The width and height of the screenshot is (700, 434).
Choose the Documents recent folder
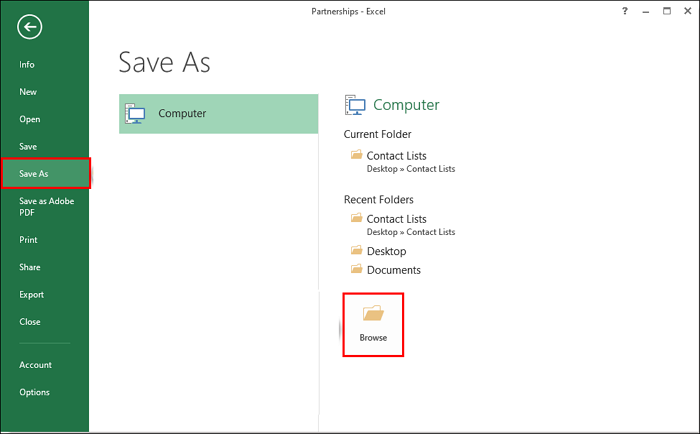[394, 270]
